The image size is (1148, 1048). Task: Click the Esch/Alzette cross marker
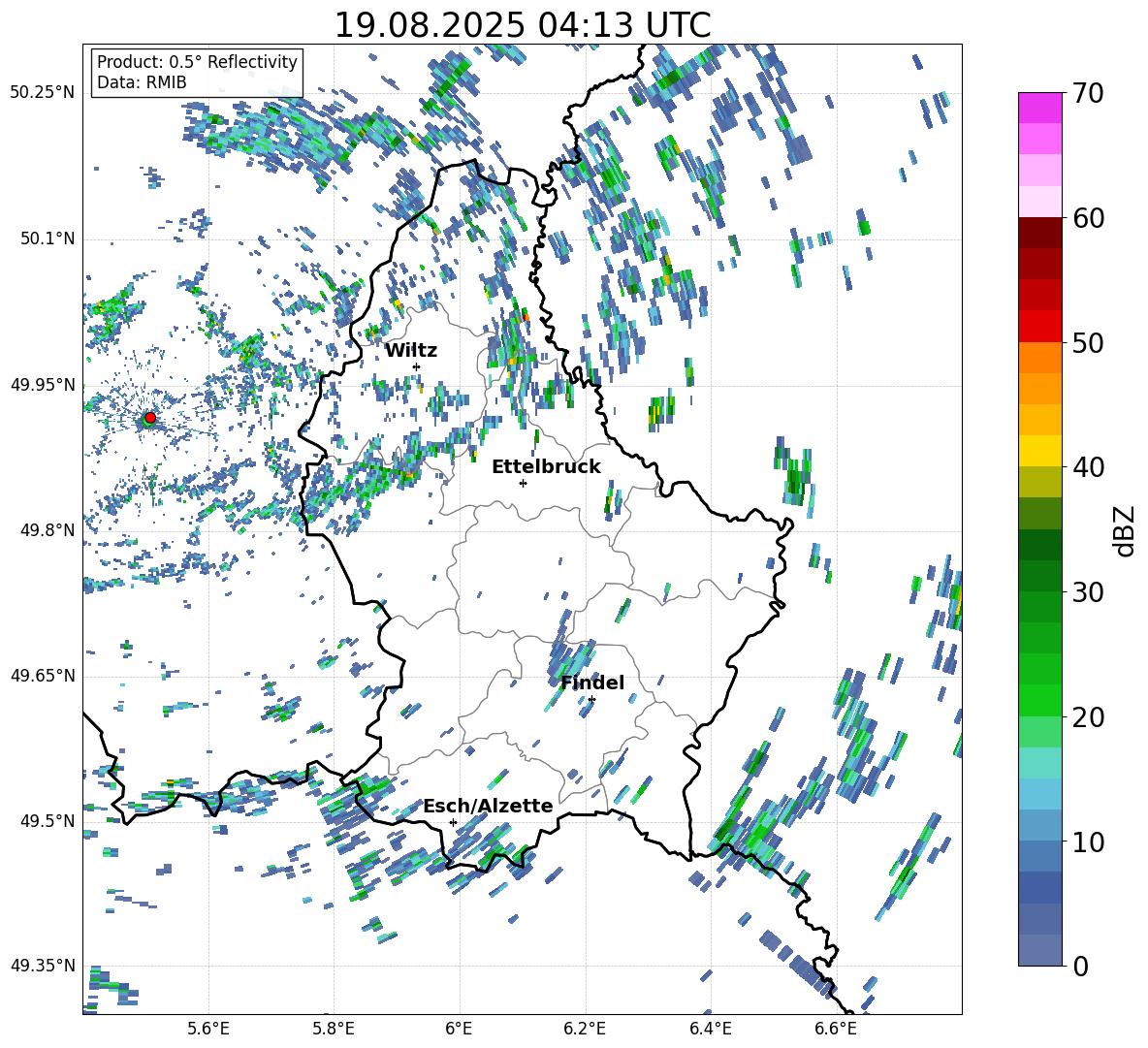click(x=453, y=822)
